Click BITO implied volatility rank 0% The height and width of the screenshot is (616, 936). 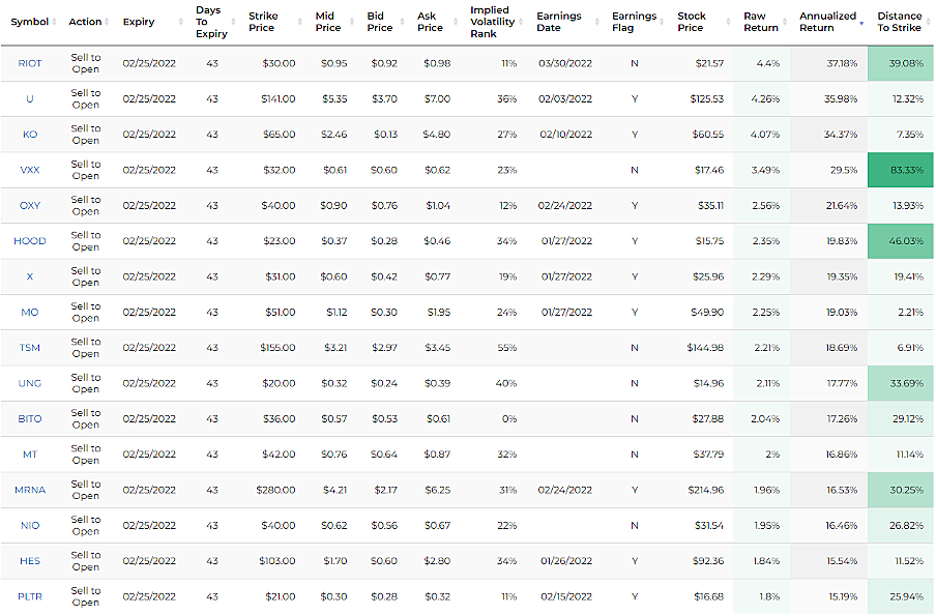coord(509,419)
